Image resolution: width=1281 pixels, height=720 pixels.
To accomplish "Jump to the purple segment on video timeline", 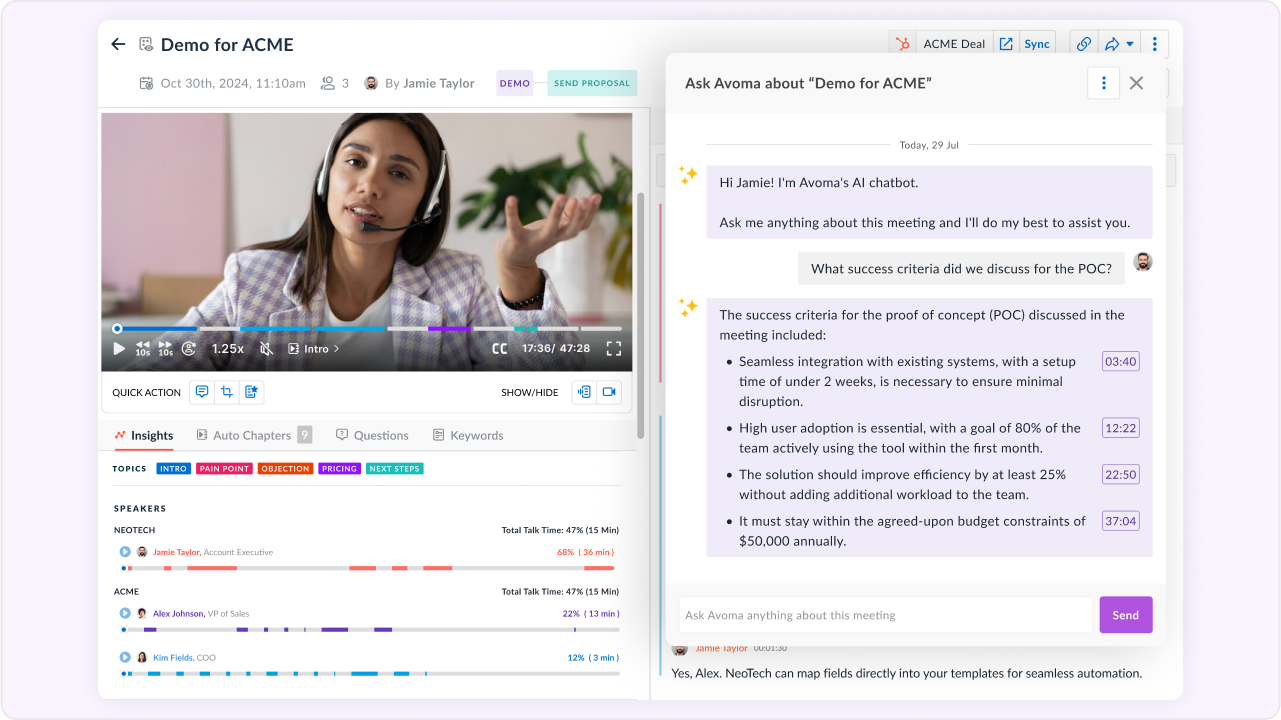I will (x=449, y=328).
